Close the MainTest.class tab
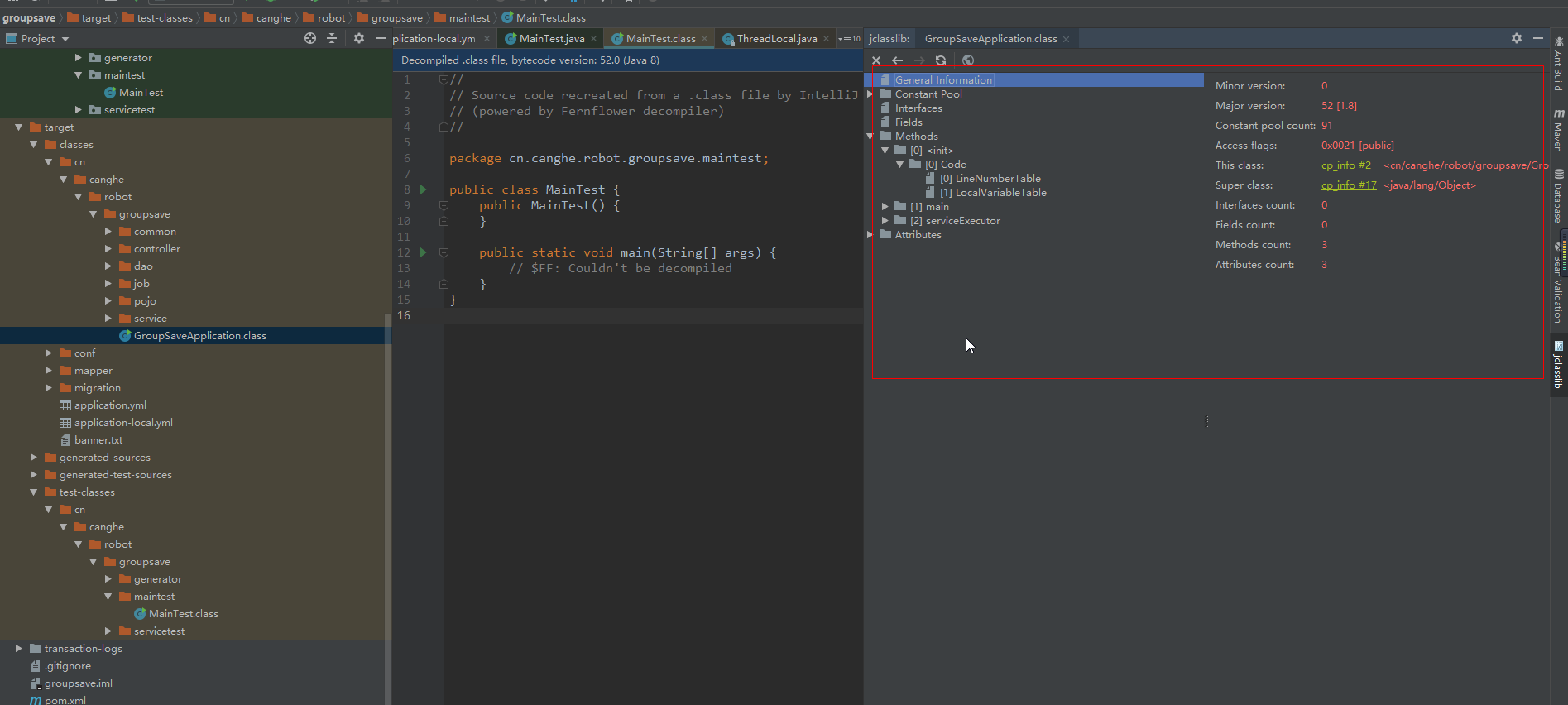1568x705 pixels. pos(705,39)
